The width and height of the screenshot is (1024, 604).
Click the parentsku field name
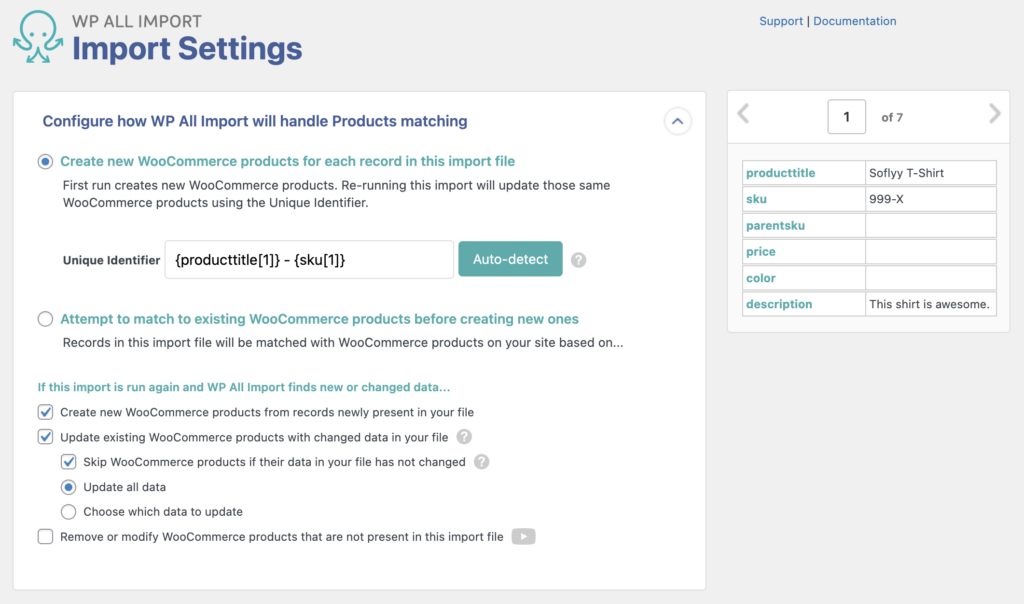pos(775,225)
